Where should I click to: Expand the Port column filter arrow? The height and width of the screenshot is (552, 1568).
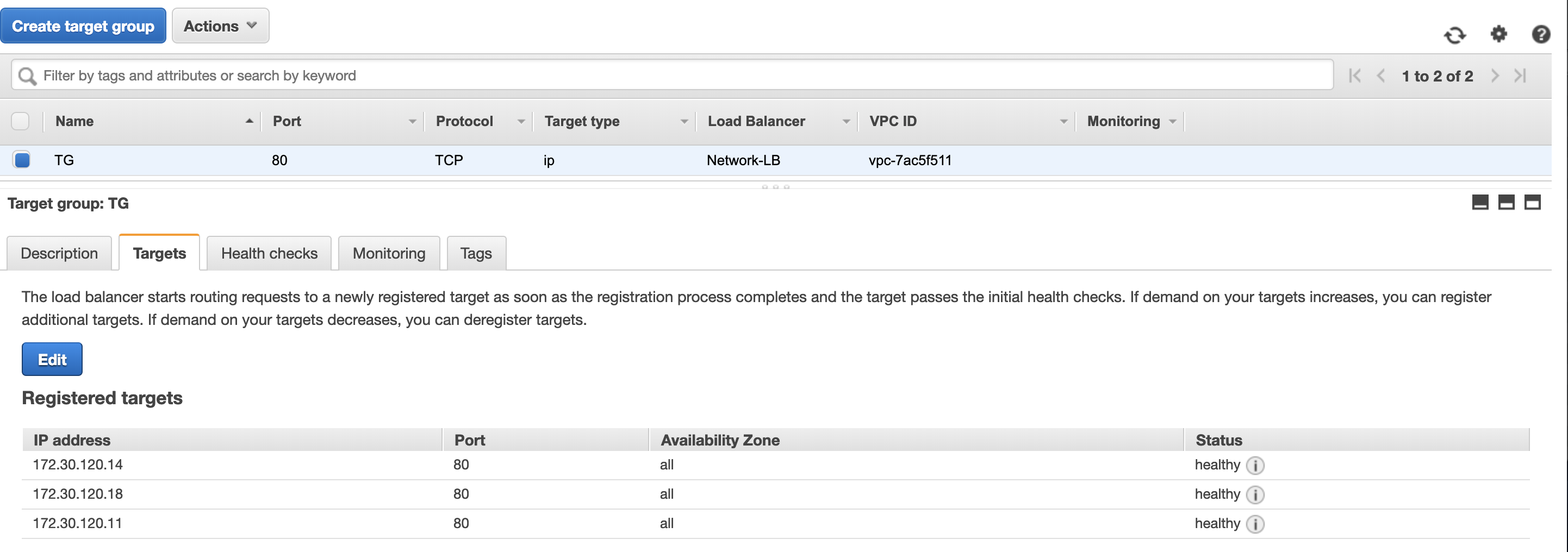pyautogui.click(x=412, y=122)
